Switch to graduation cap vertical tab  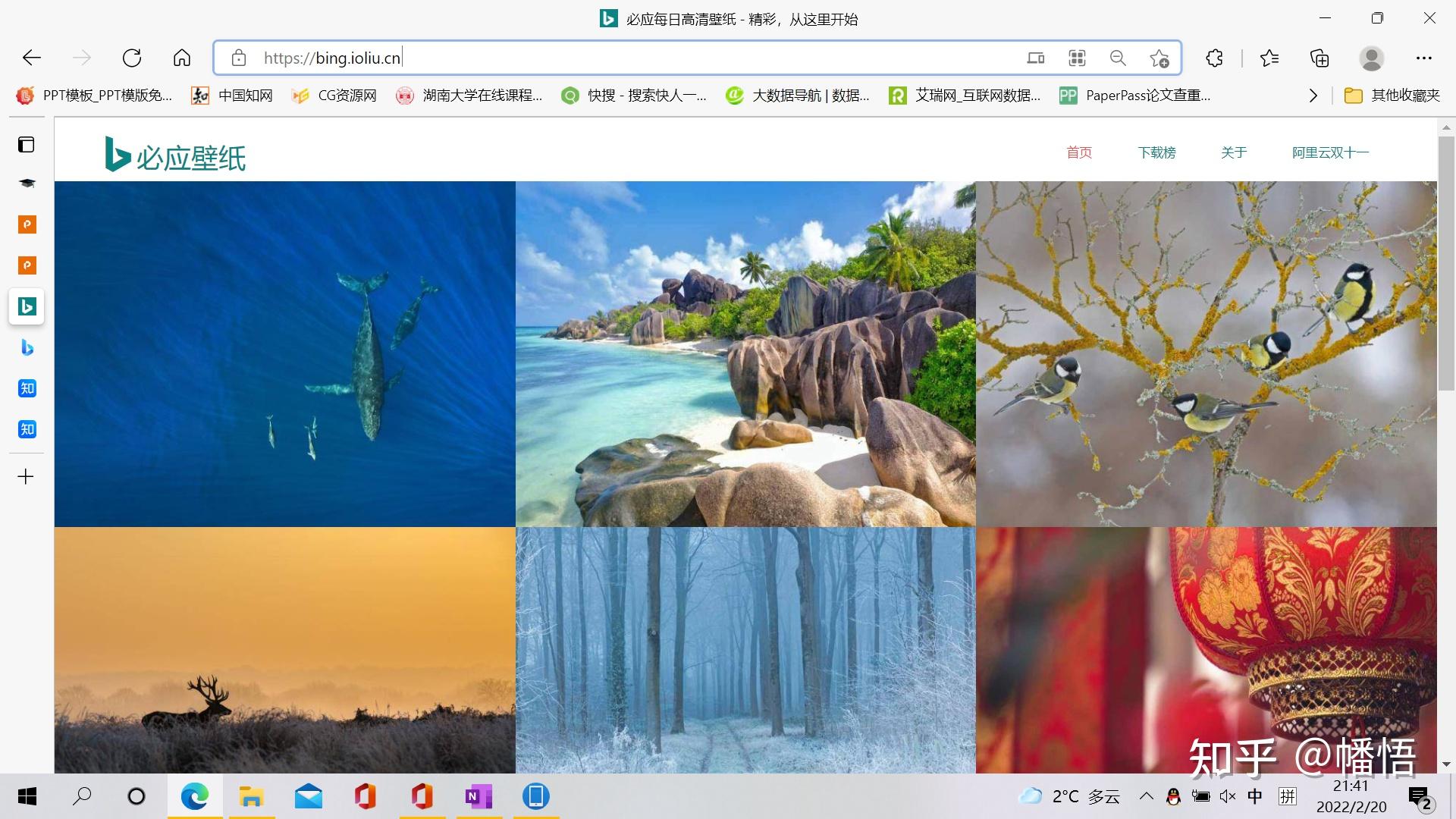pos(27,184)
